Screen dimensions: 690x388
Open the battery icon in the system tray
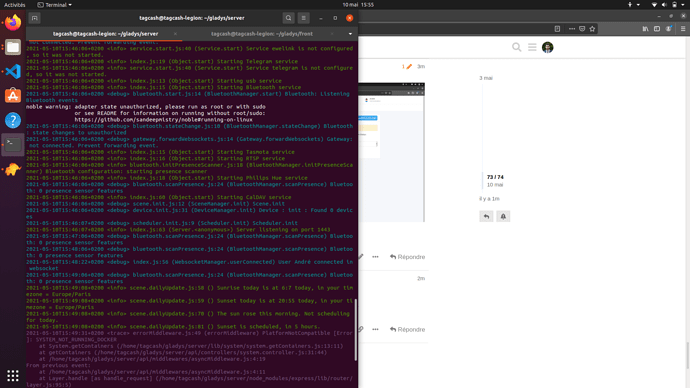click(674, 5)
